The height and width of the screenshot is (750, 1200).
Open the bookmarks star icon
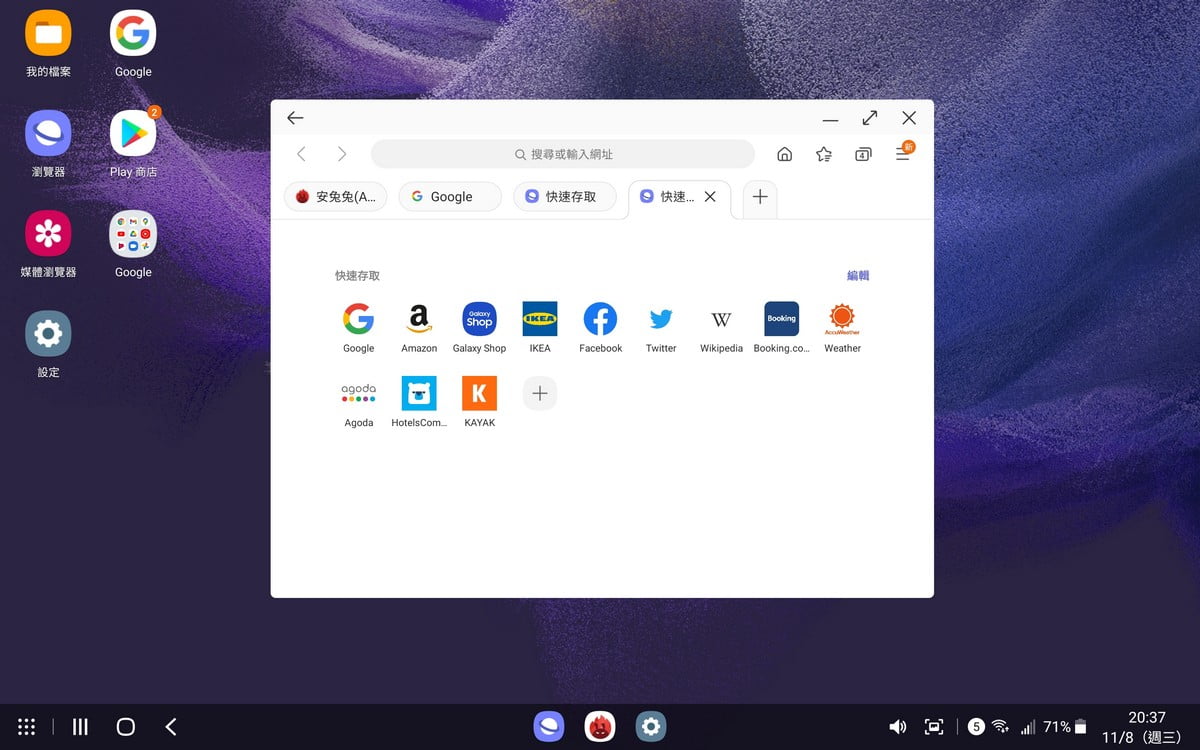[824, 154]
